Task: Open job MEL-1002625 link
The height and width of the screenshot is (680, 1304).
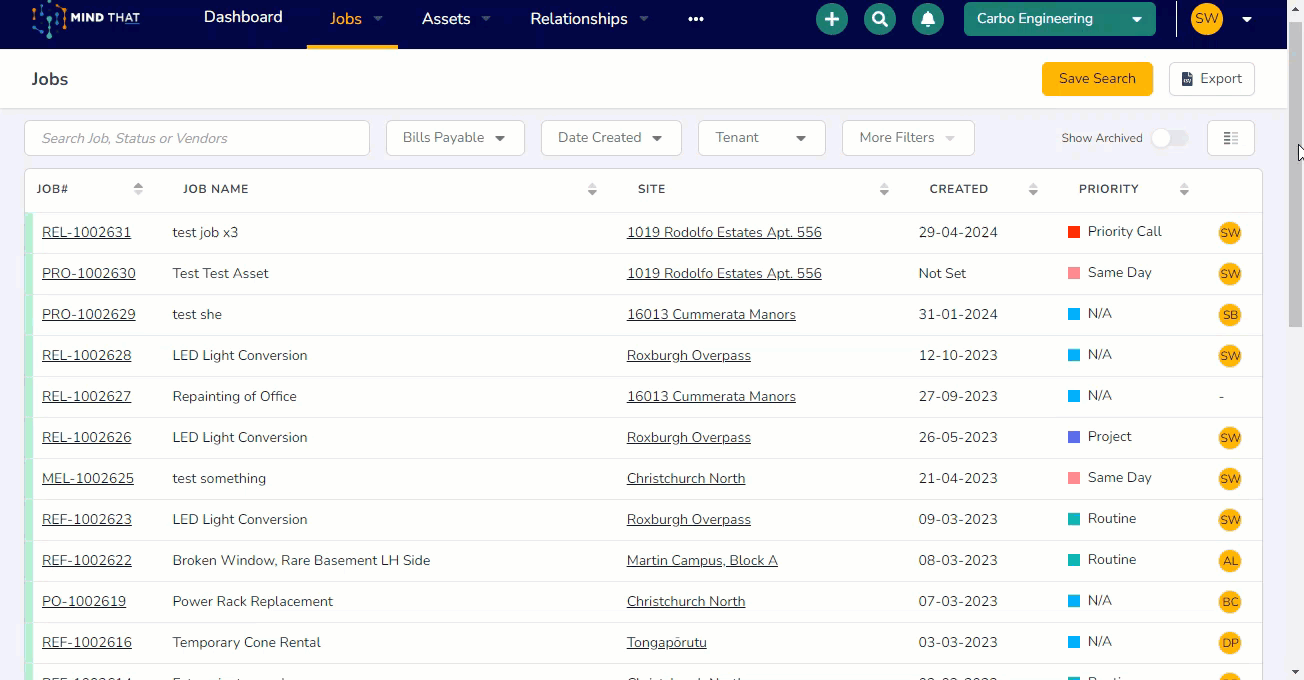Action: (x=88, y=479)
